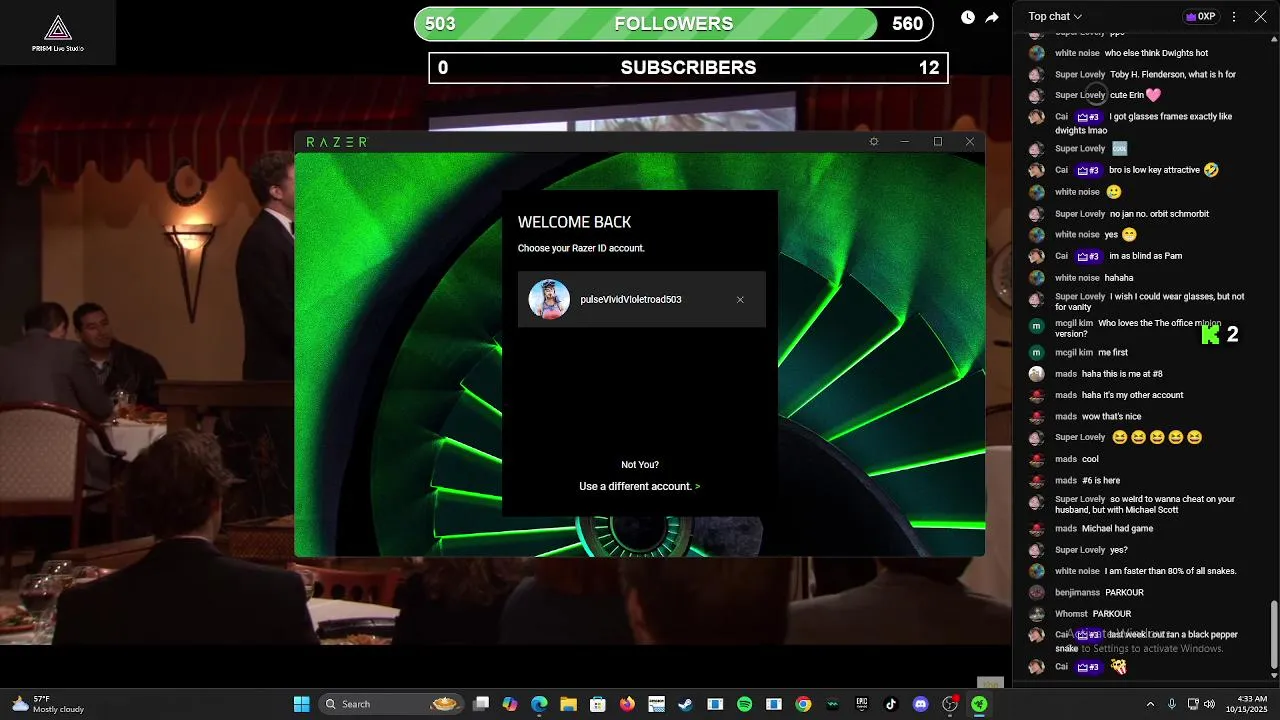Image resolution: width=1280 pixels, height=720 pixels.
Task: Launch Copilot from the taskbar
Action: tap(510, 704)
